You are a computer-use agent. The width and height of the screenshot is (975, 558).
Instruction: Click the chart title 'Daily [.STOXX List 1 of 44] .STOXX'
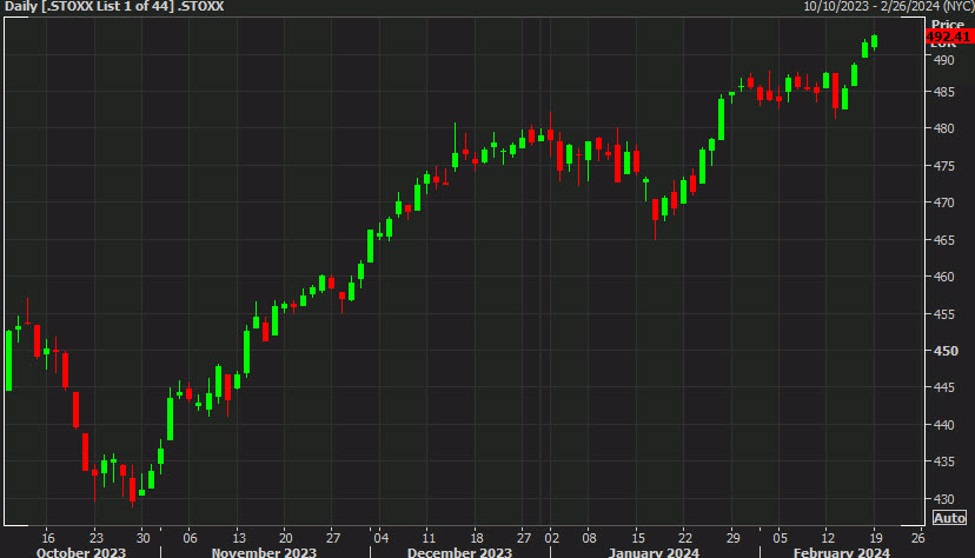(114, 7)
